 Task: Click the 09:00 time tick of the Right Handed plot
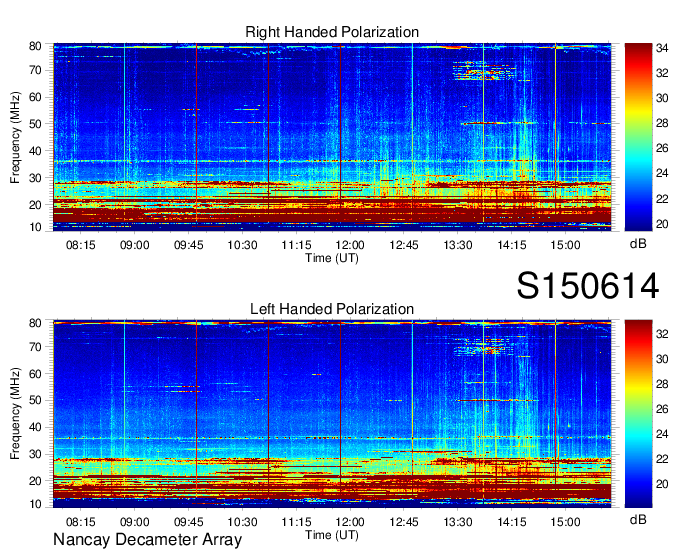tap(134, 245)
